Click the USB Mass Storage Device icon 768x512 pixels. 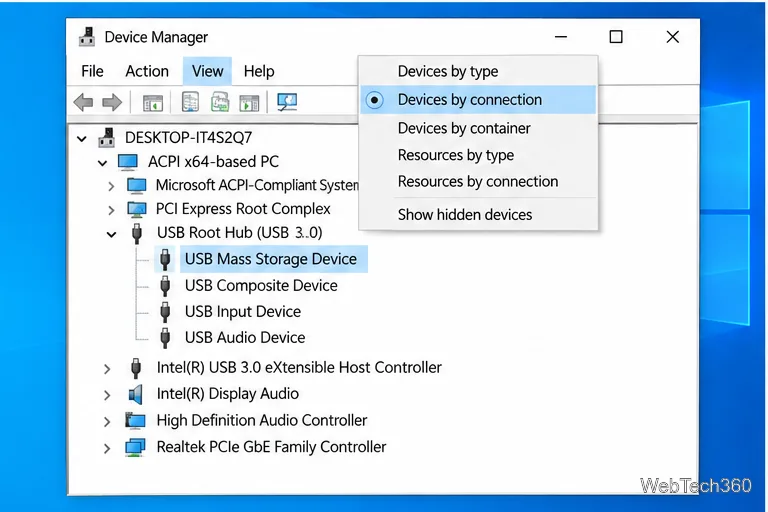point(165,259)
